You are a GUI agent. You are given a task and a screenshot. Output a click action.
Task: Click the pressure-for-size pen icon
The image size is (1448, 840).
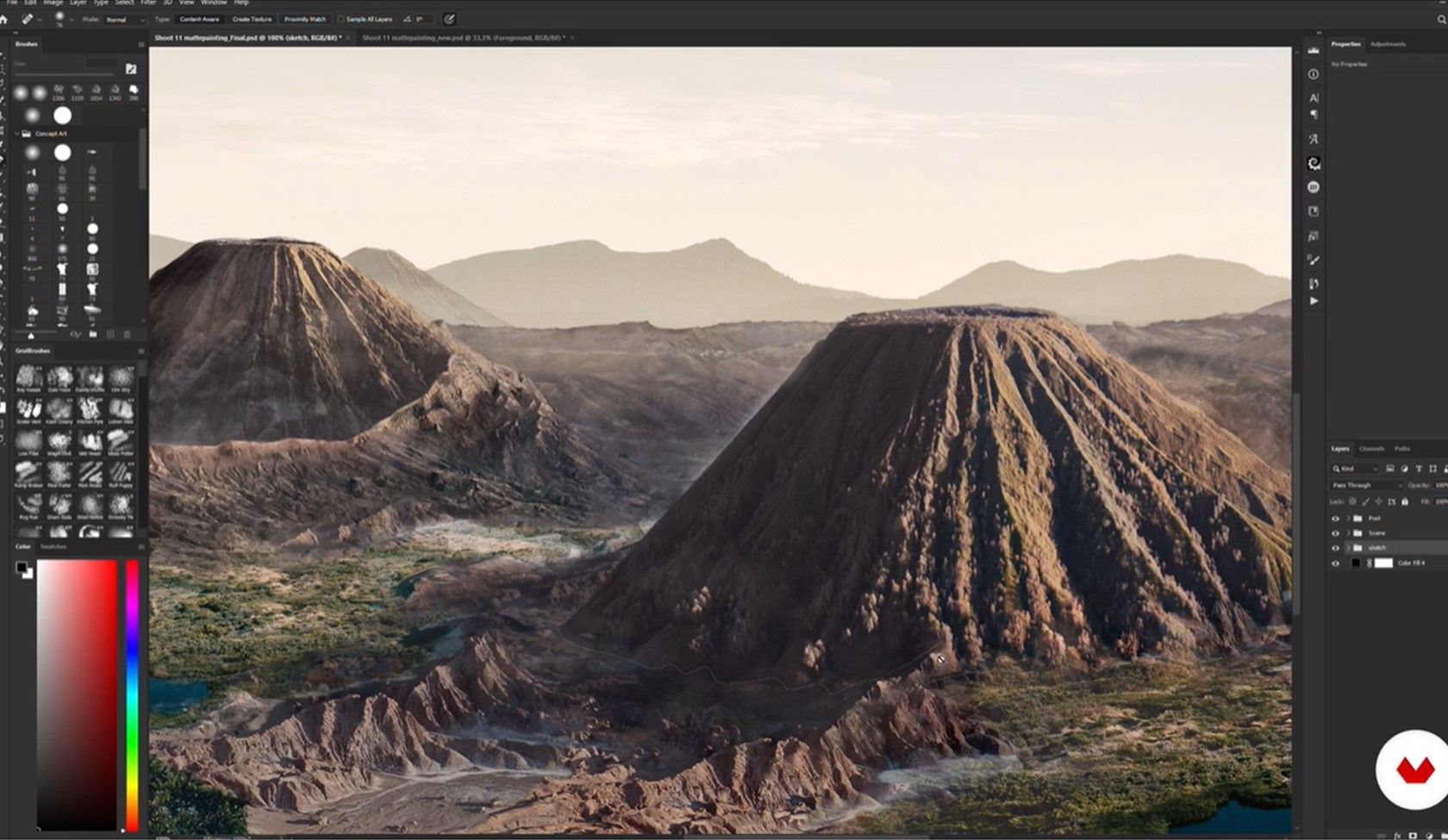click(449, 19)
